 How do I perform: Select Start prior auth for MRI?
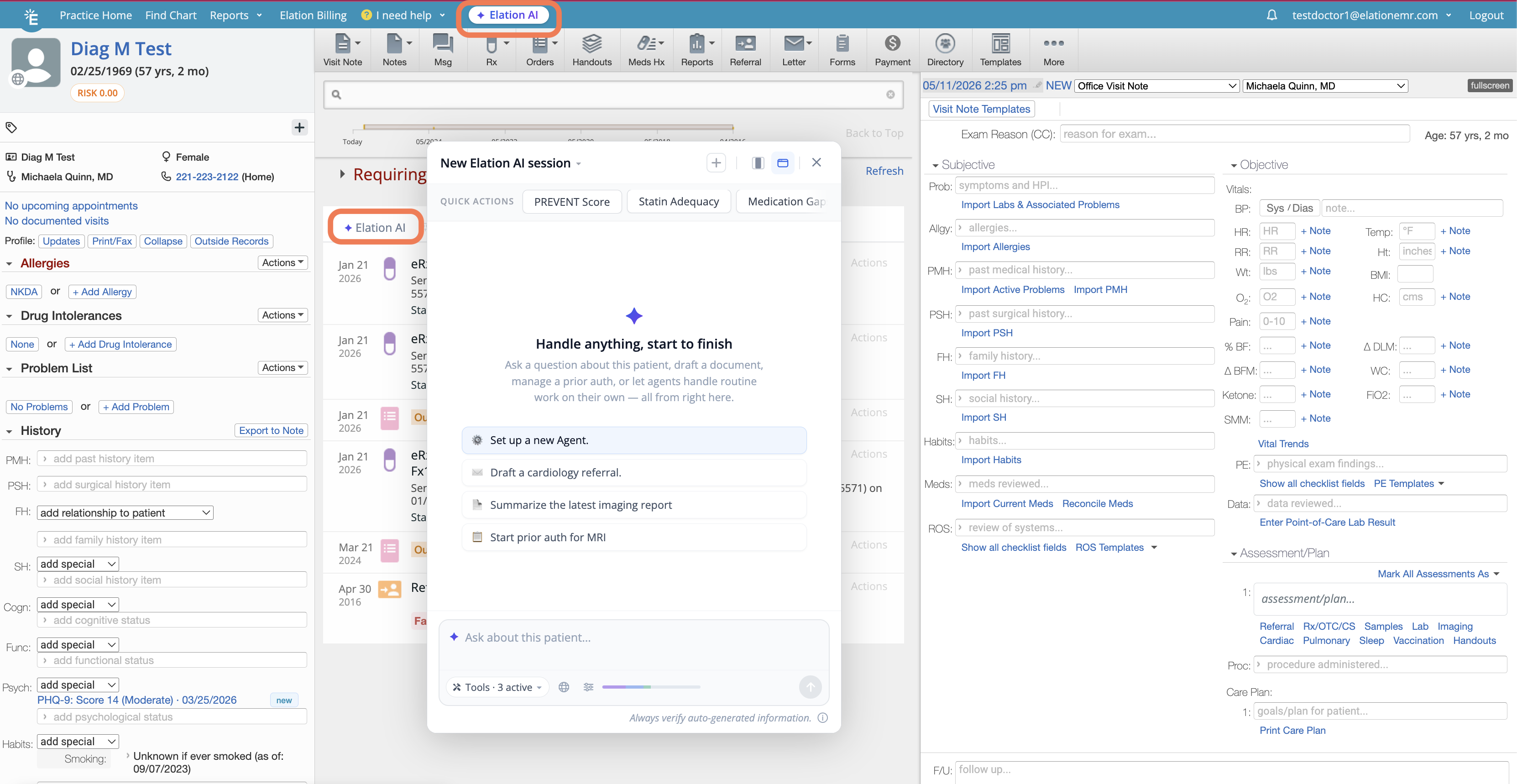633,537
